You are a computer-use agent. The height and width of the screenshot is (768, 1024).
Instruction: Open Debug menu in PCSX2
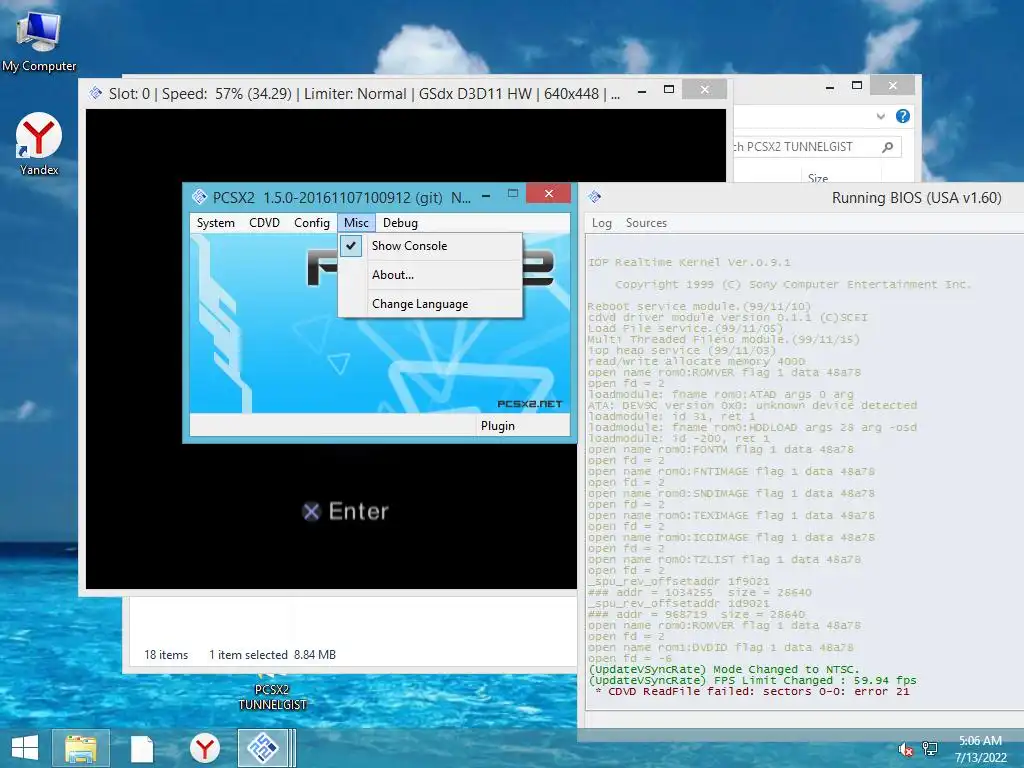[x=400, y=223]
